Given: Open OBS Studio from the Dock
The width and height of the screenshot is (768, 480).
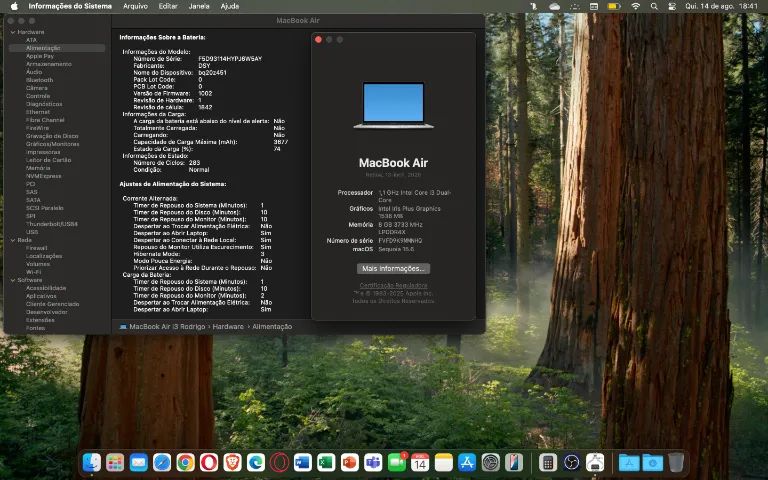Looking at the screenshot, I should tap(571, 462).
